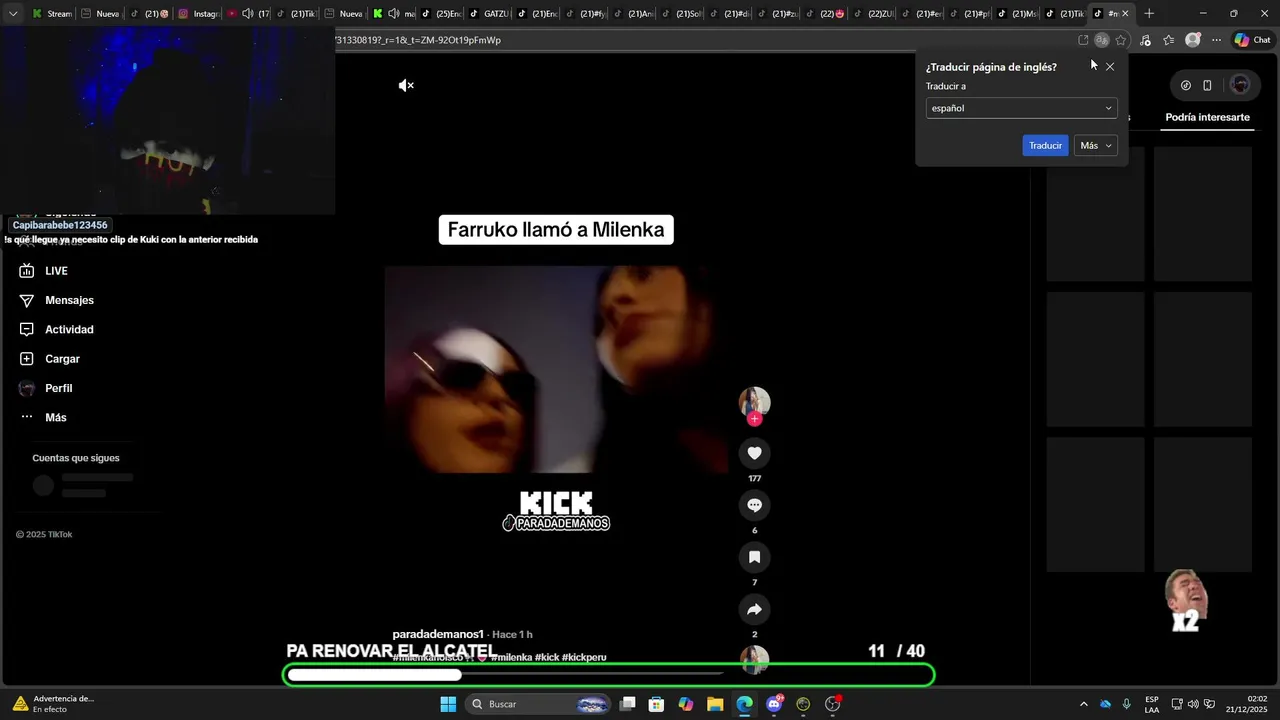1280x720 pixels.
Task: Open Microsoft Store taskbar icon
Action: point(656,704)
